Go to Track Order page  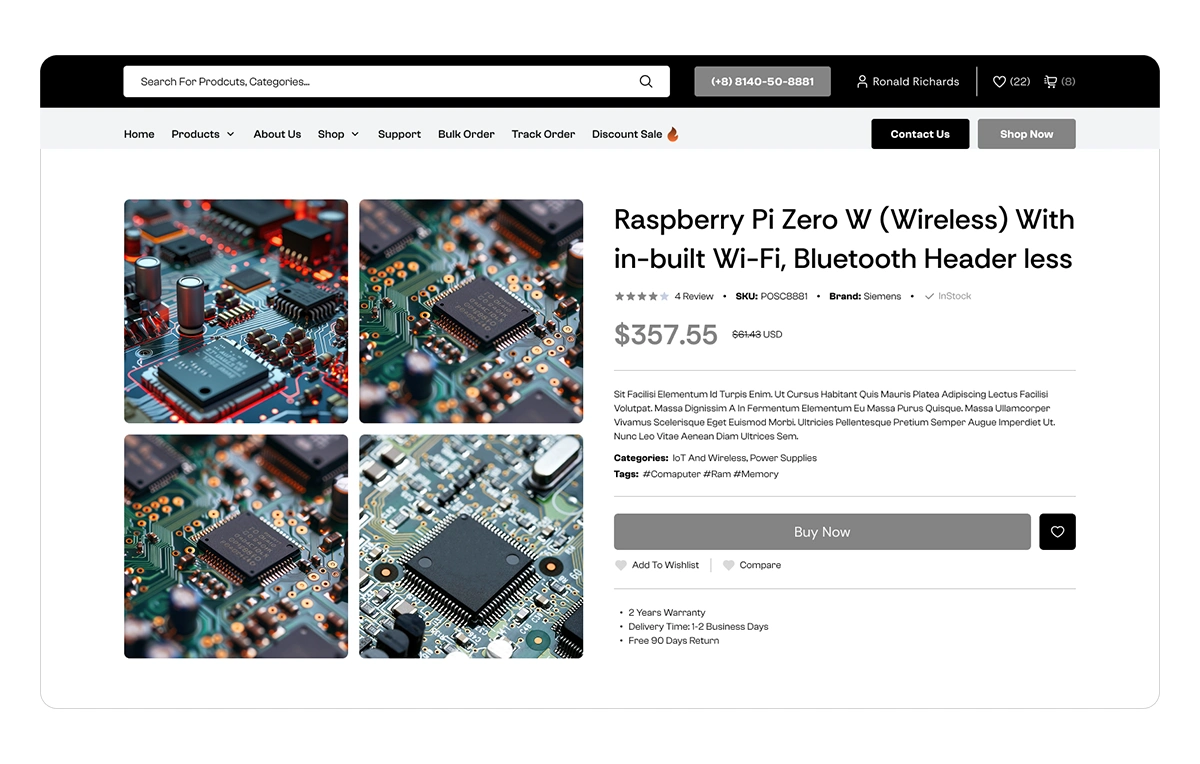click(x=543, y=134)
